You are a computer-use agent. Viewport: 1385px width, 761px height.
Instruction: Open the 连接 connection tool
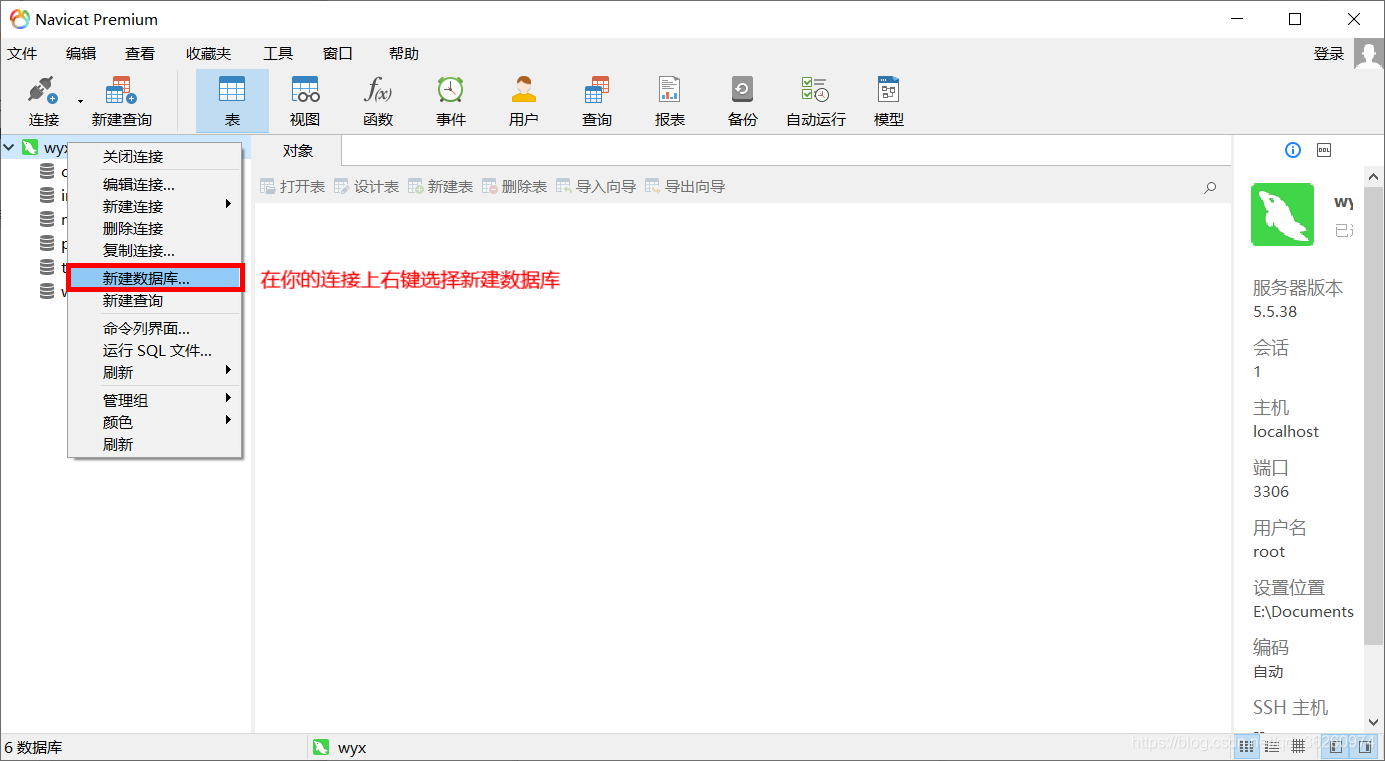point(44,101)
